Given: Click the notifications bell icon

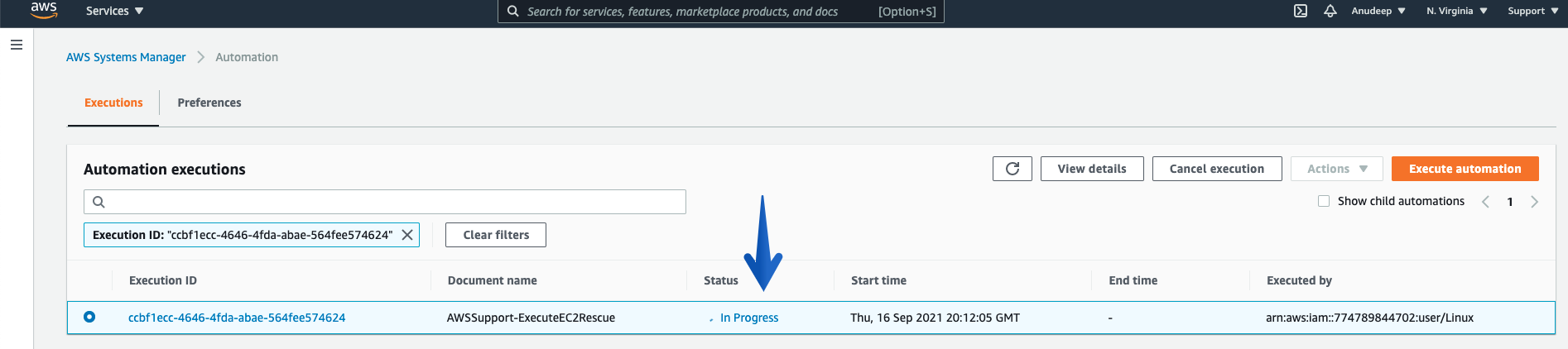Looking at the screenshot, I should tap(1330, 11).
